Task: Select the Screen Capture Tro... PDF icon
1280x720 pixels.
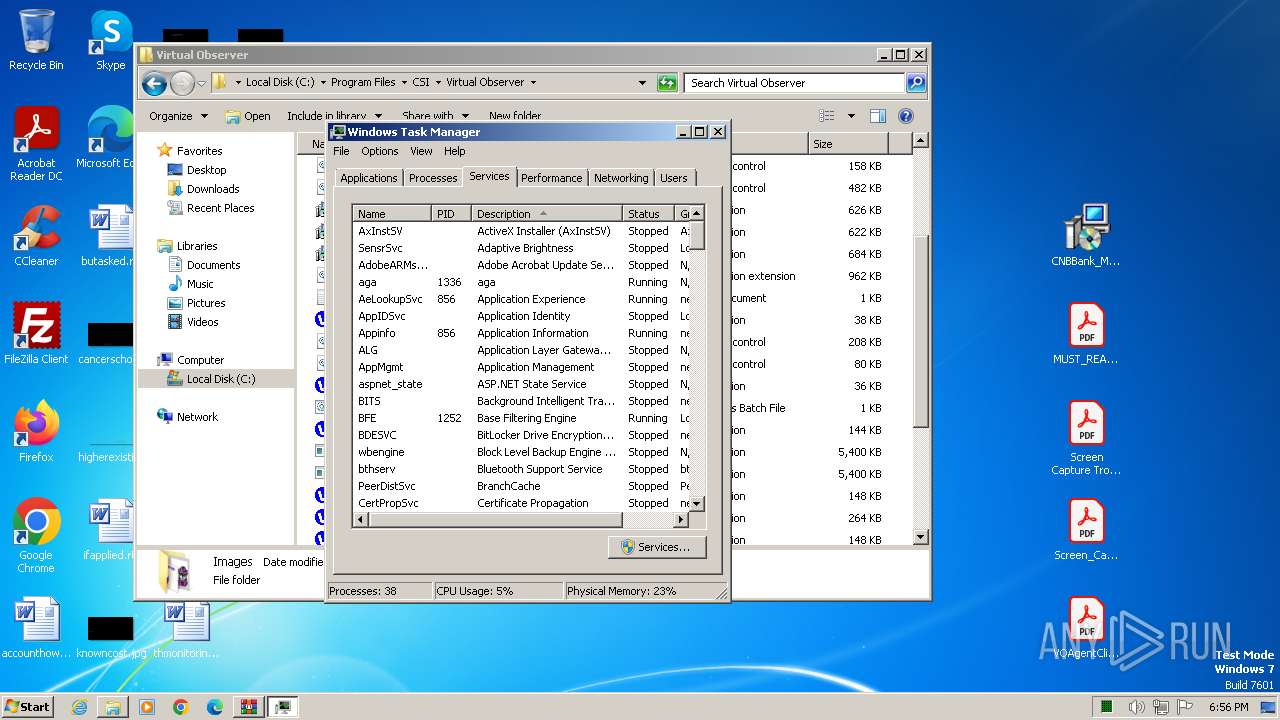Action: (x=1086, y=438)
